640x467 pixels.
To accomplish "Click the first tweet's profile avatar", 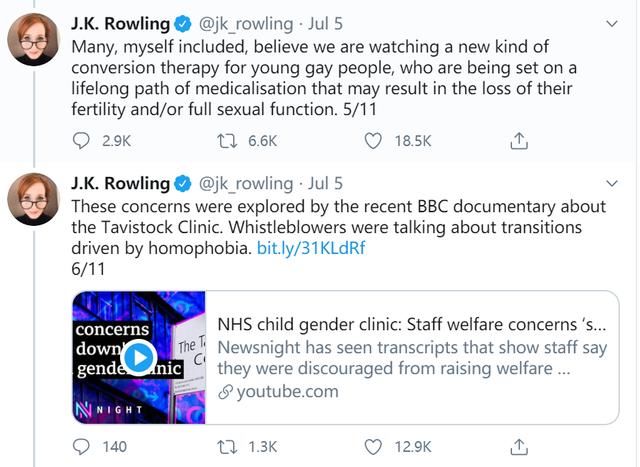I will tap(32, 40).
